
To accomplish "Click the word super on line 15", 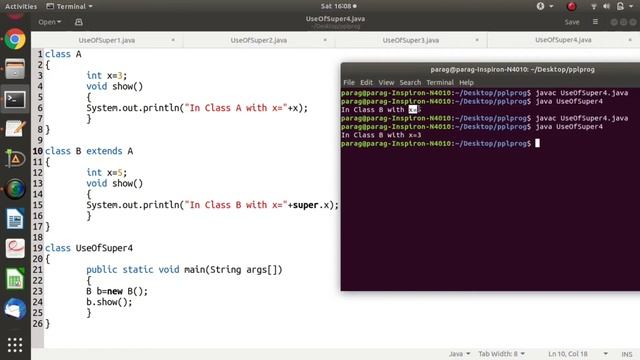I will 306,205.
